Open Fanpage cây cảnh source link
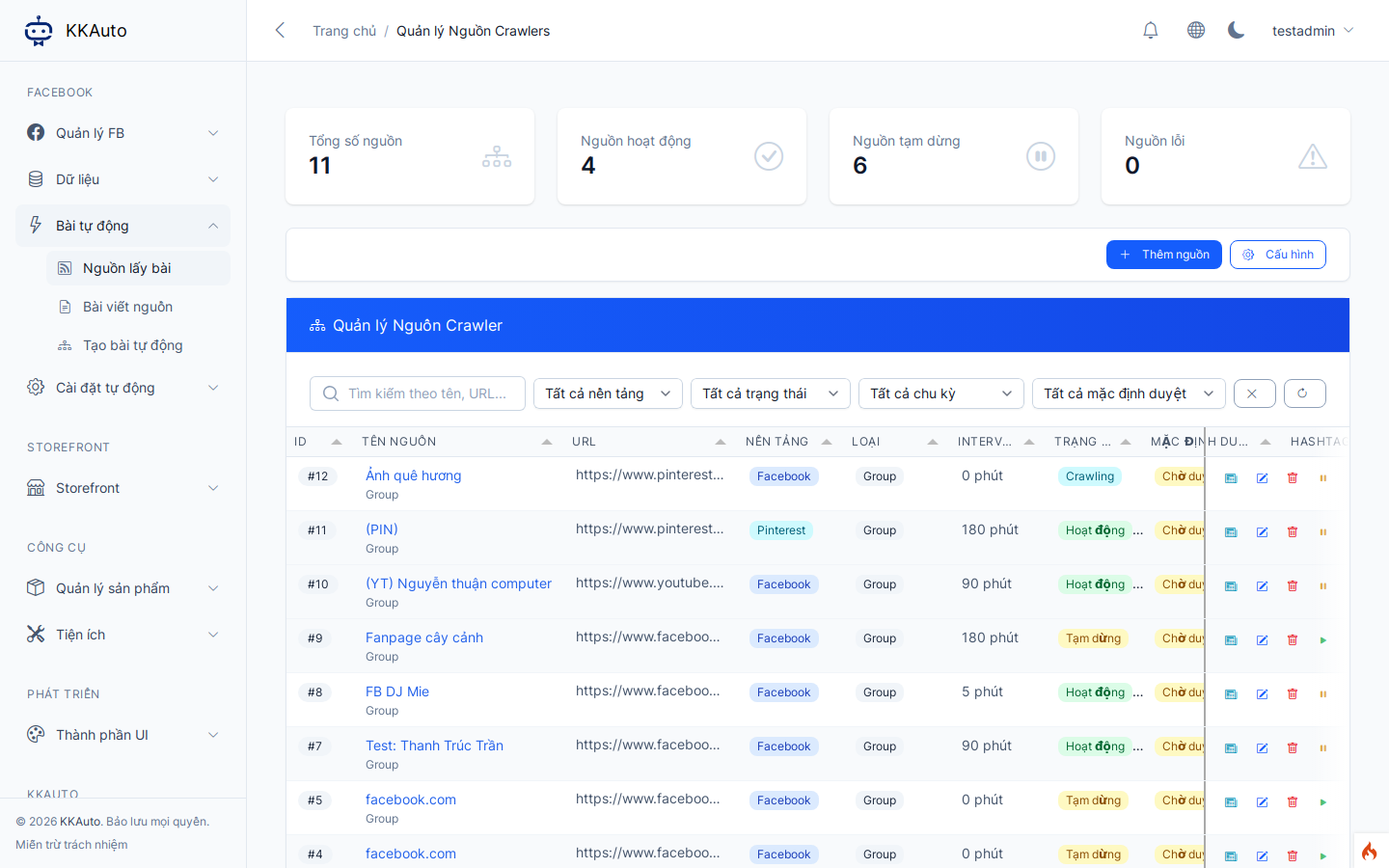 tap(424, 637)
